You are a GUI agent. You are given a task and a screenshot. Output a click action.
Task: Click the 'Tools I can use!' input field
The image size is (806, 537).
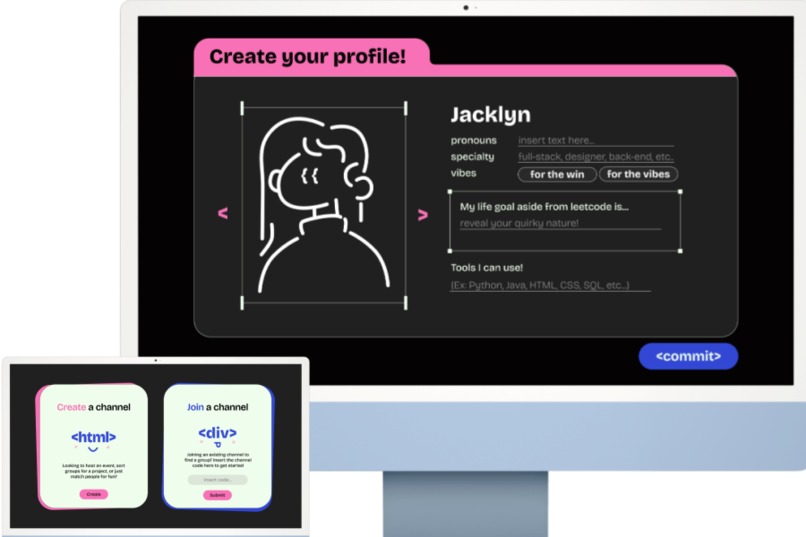550,285
